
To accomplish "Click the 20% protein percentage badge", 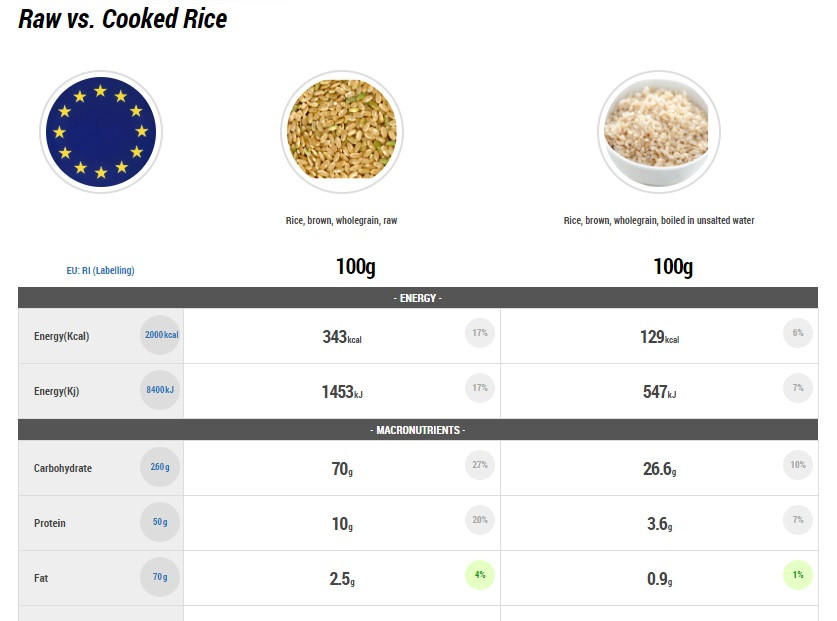I will [480, 520].
